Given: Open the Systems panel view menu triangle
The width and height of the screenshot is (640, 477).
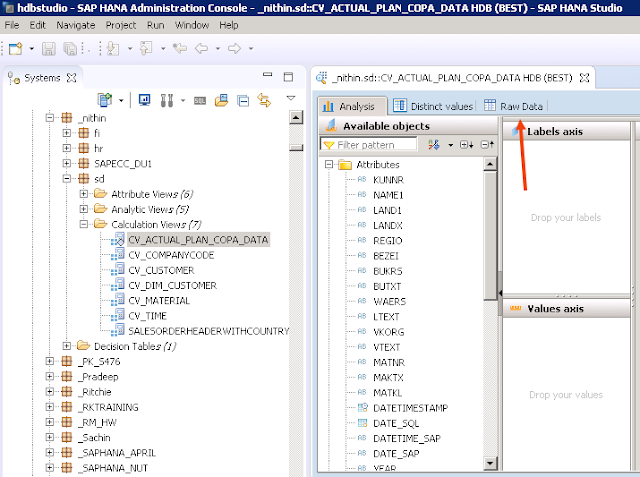Looking at the screenshot, I should click(291, 98).
